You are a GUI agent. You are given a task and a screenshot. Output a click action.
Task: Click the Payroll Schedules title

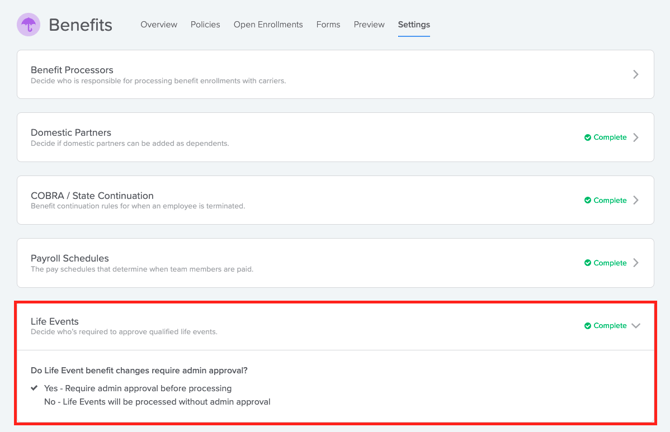(x=70, y=258)
